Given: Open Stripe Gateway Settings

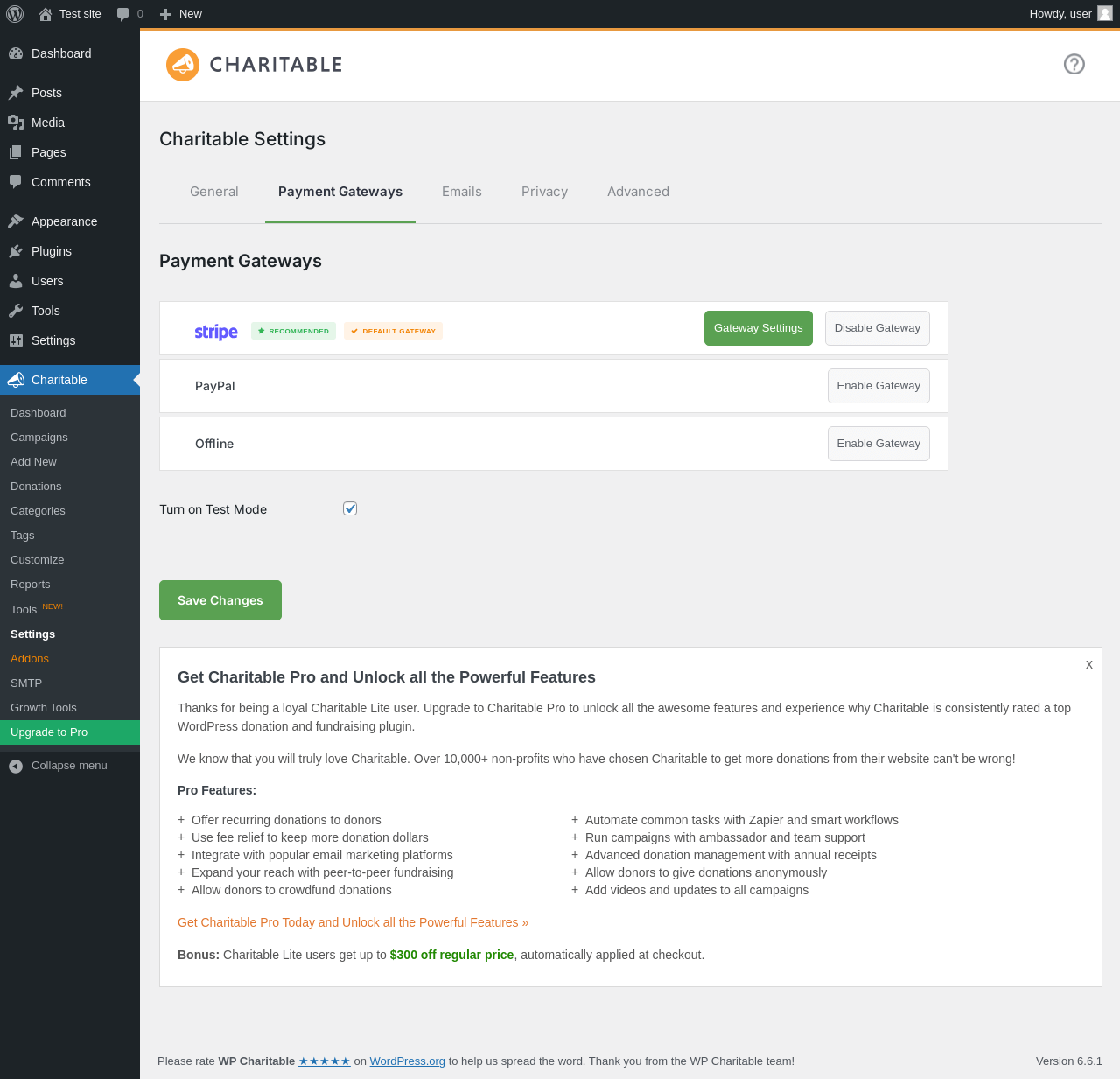Looking at the screenshot, I should (759, 328).
